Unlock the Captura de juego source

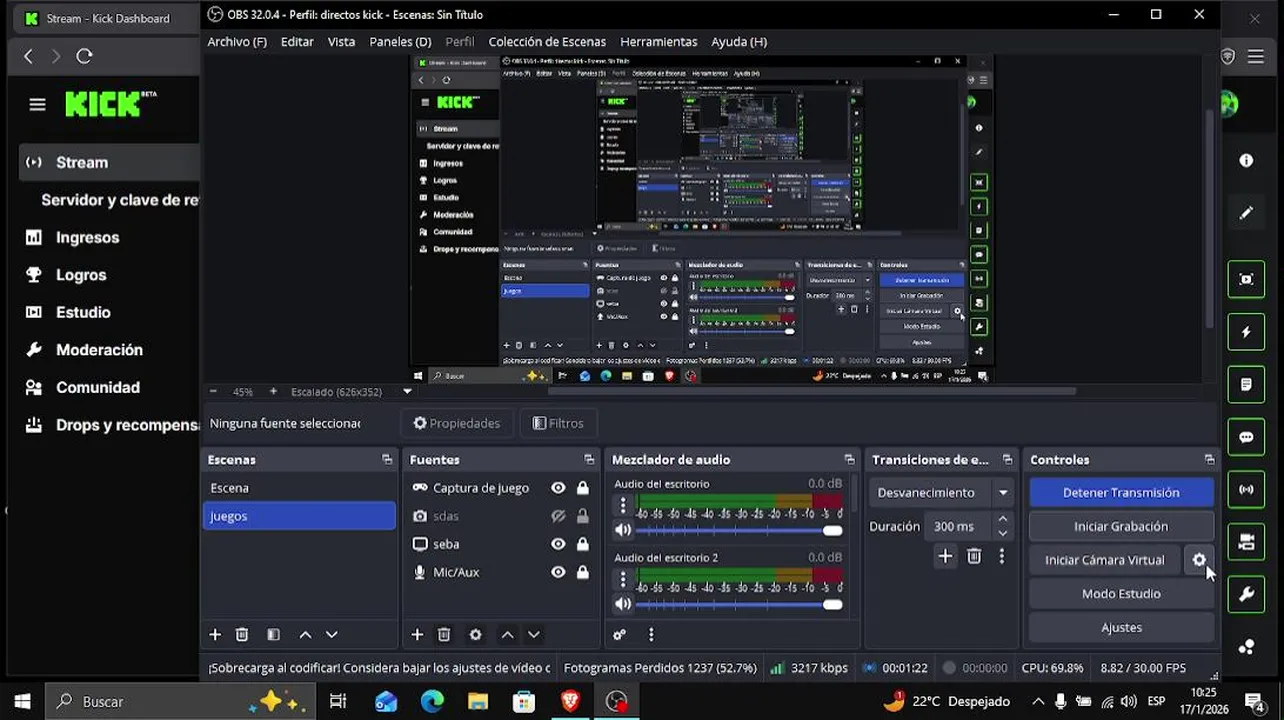[x=582, y=488]
